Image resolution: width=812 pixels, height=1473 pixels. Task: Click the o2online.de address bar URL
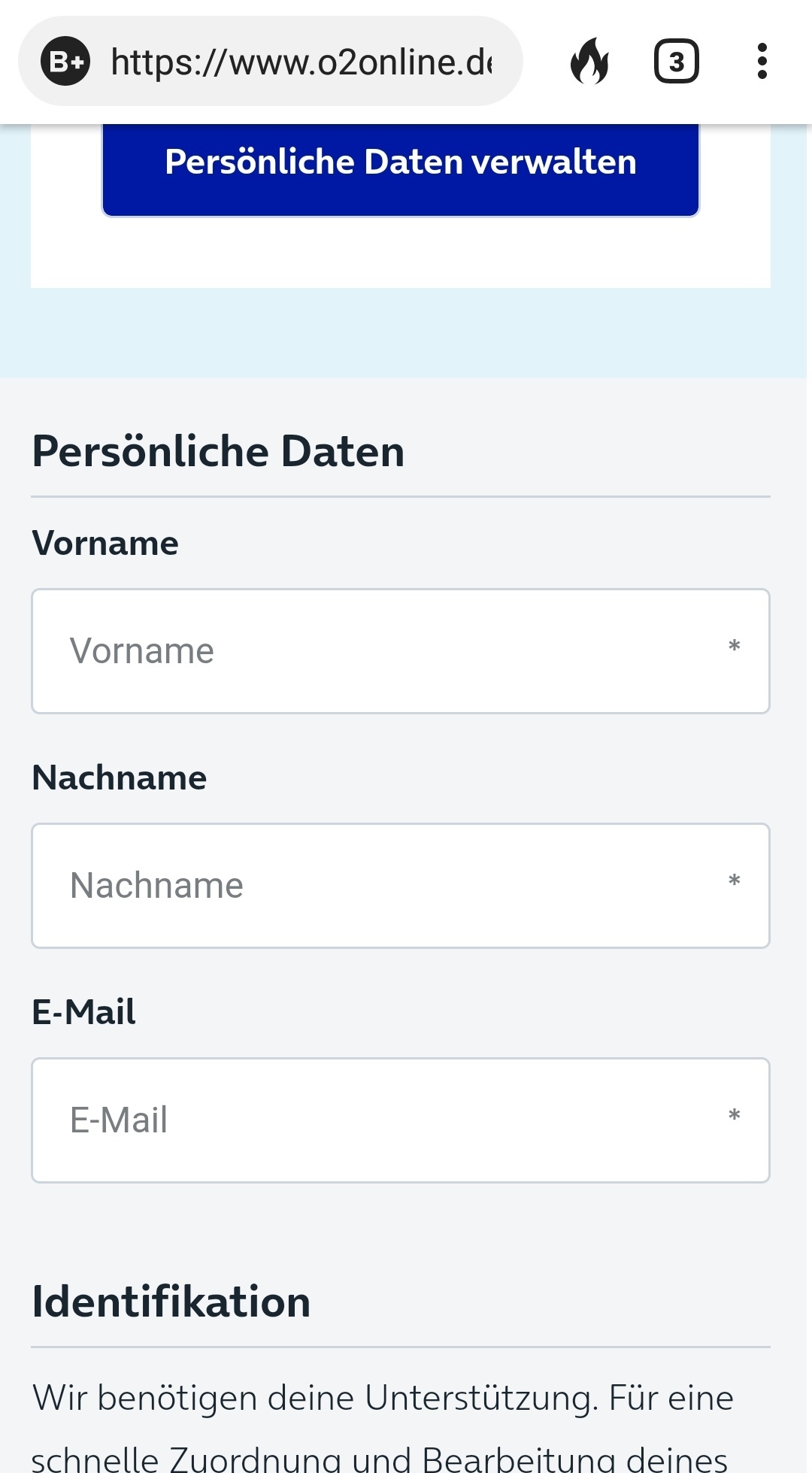(301, 62)
